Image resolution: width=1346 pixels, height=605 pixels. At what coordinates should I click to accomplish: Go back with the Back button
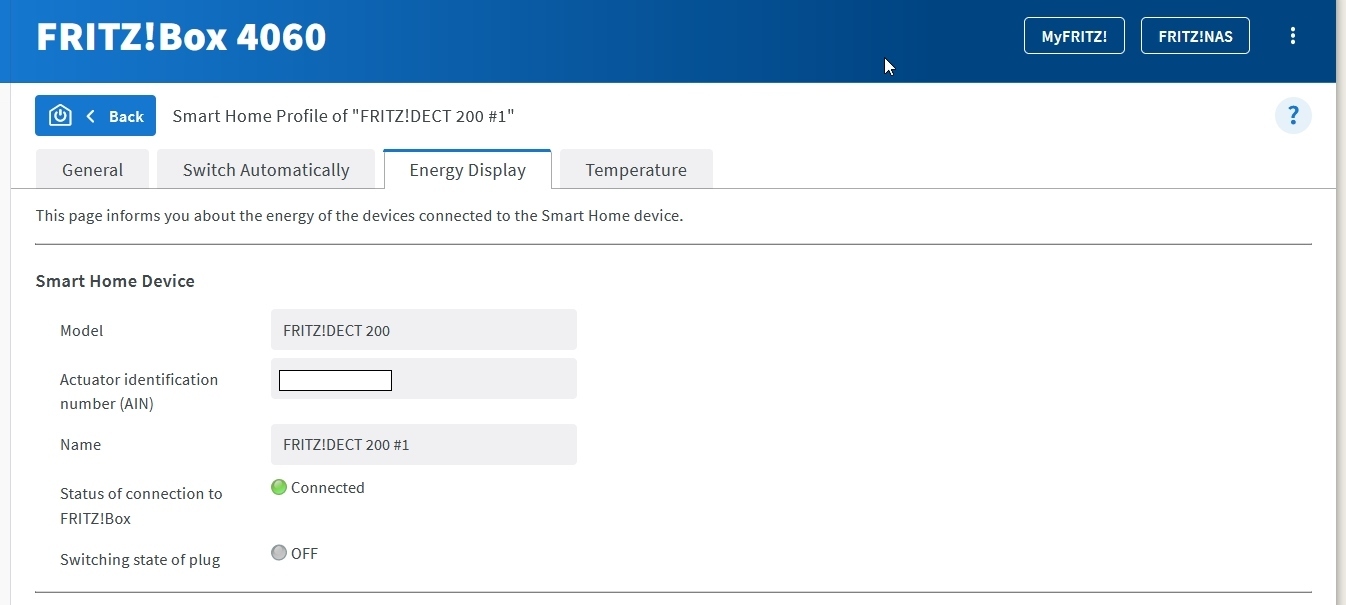[x=95, y=116]
